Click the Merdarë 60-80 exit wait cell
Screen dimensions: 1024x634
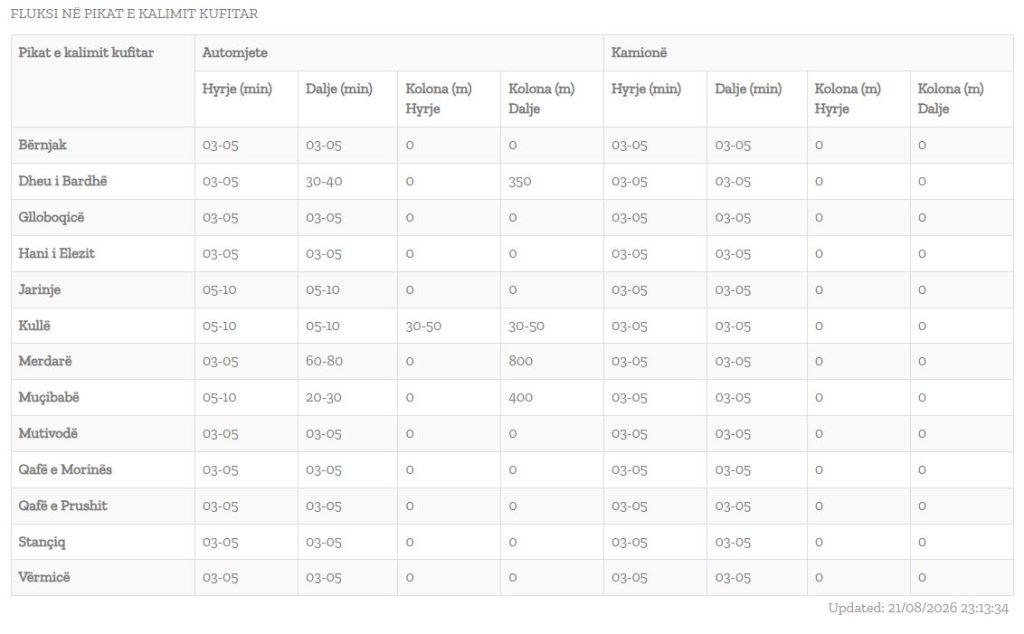tap(324, 361)
